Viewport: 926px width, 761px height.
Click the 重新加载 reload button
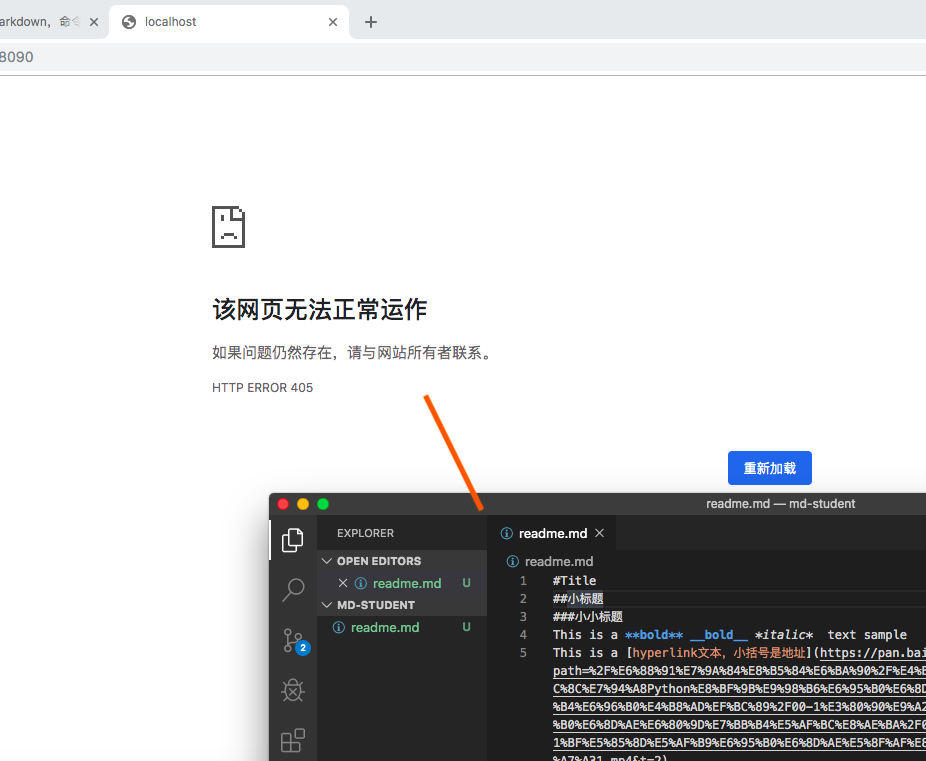coord(769,467)
